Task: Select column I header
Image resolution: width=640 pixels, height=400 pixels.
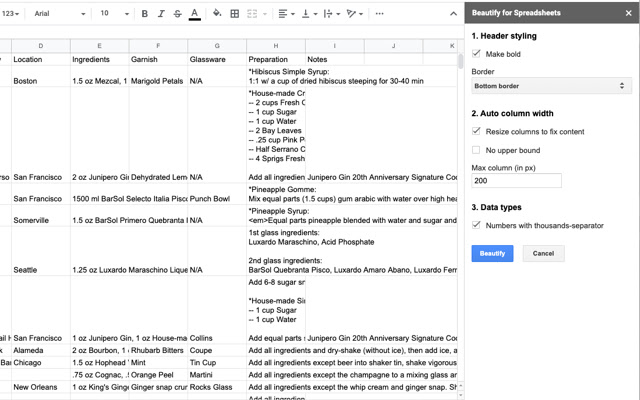Action: 335,46
